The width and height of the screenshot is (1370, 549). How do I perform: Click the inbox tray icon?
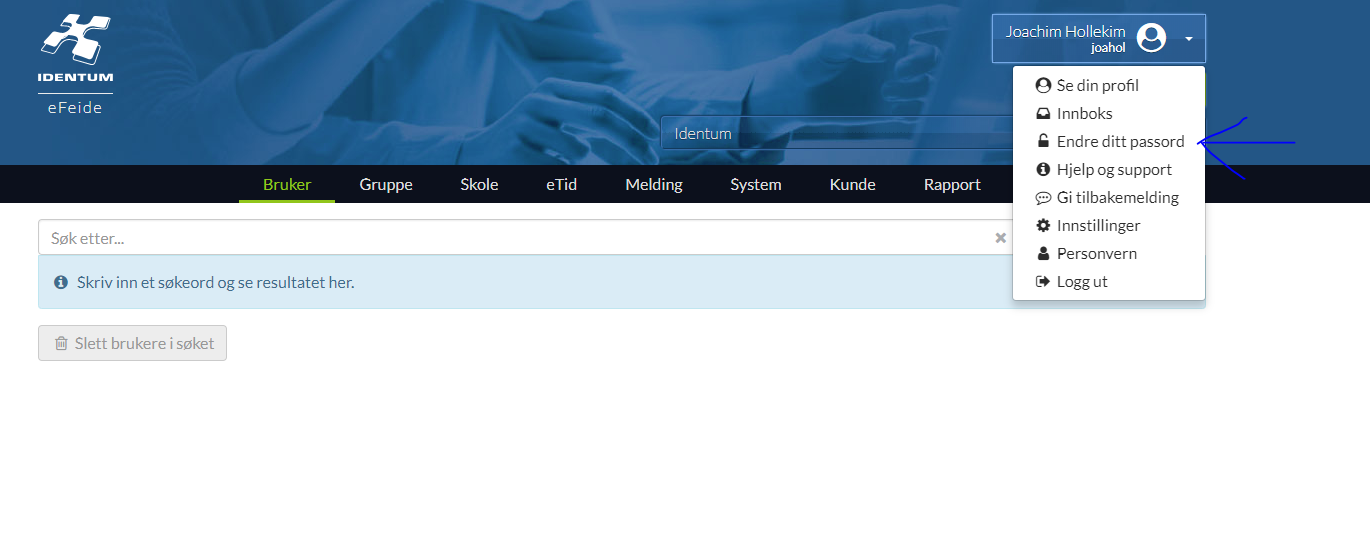(x=1043, y=114)
